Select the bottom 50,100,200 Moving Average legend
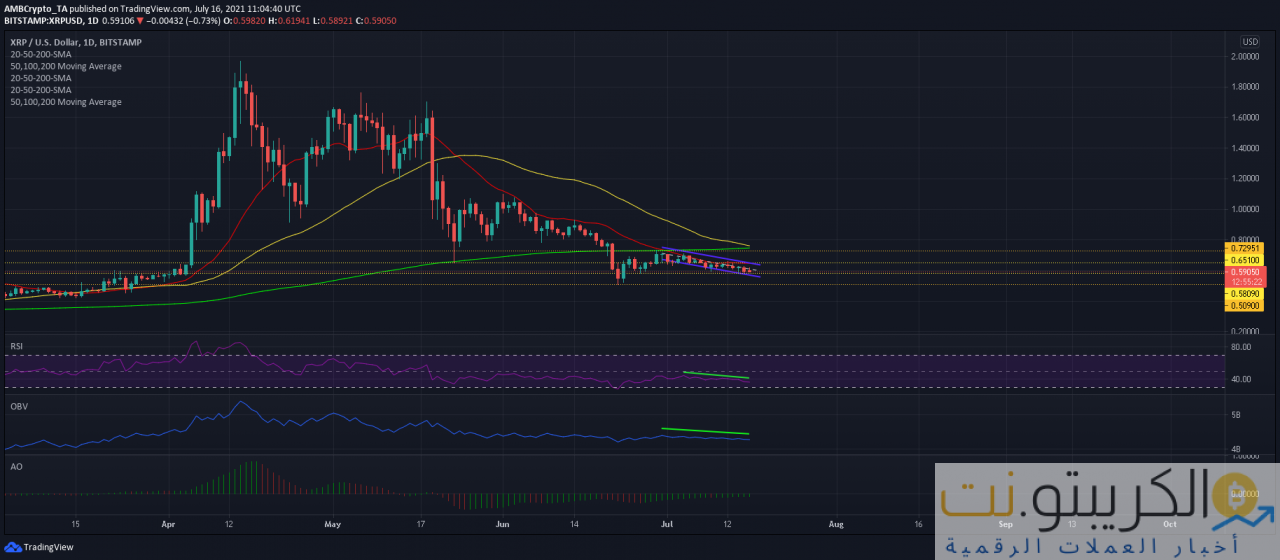1280x560 pixels. pyautogui.click(x=66, y=102)
